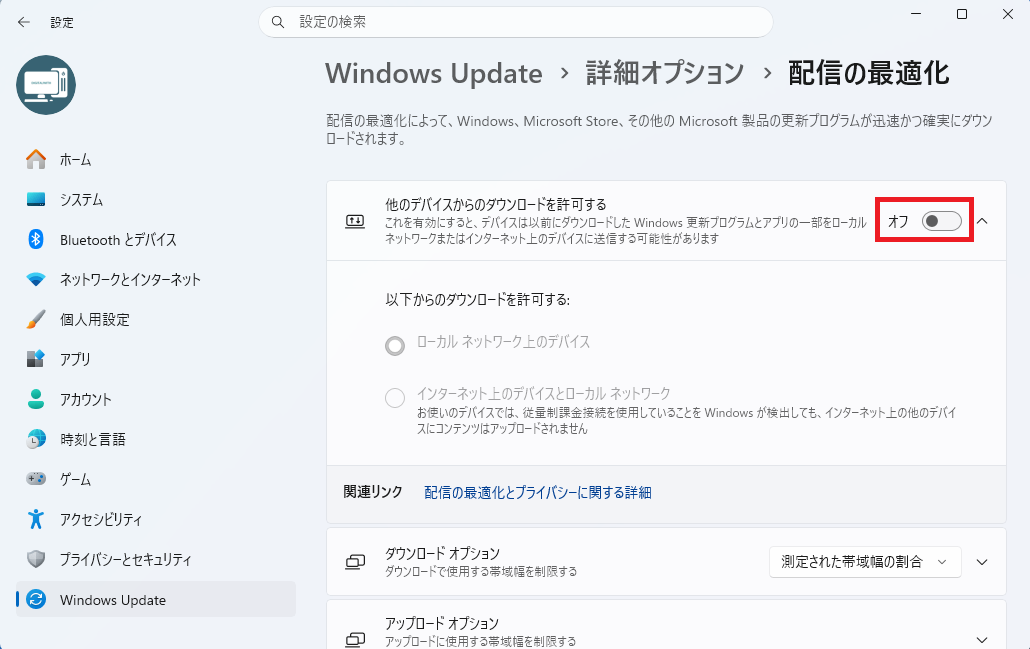The height and width of the screenshot is (649, 1030).
Task: Click the user profile avatar
Action: tap(46, 85)
